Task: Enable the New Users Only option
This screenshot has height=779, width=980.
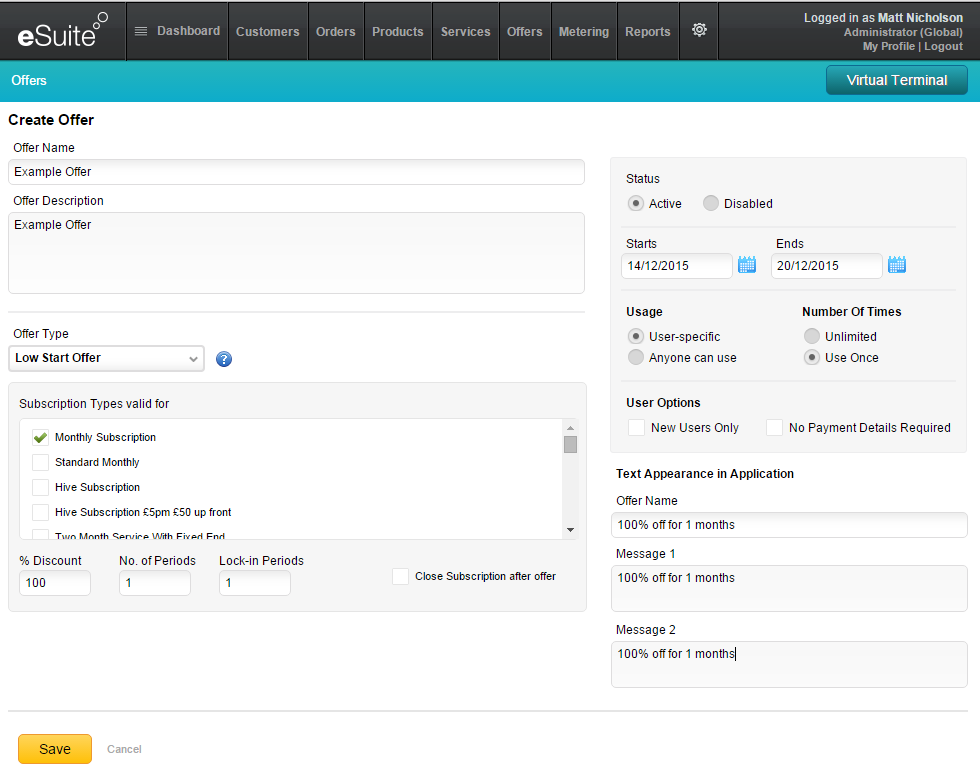Action: pos(636,428)
